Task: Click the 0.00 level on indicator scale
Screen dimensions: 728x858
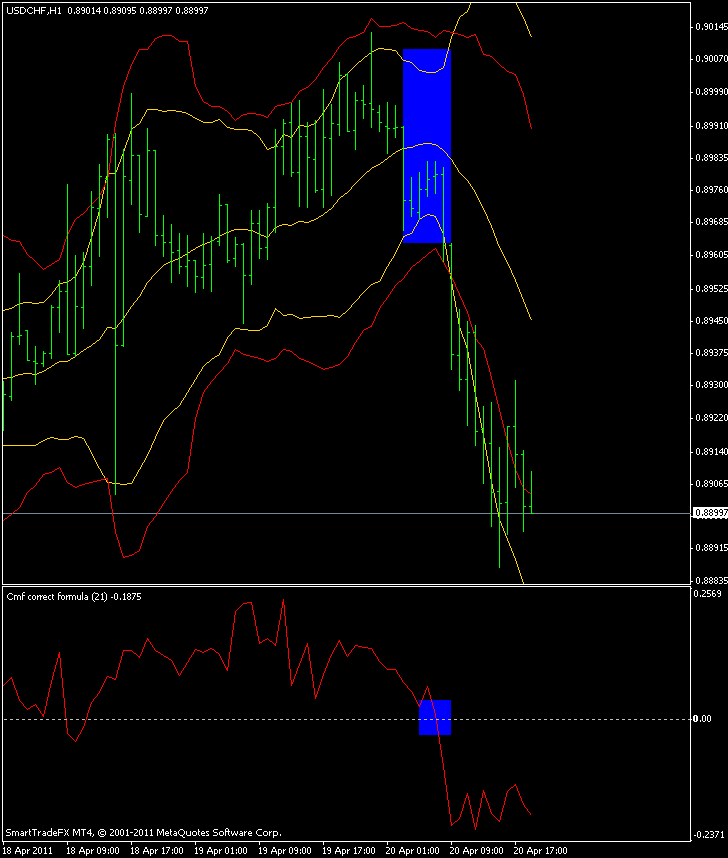Action: pyautogui.click(x=702, y=718)
